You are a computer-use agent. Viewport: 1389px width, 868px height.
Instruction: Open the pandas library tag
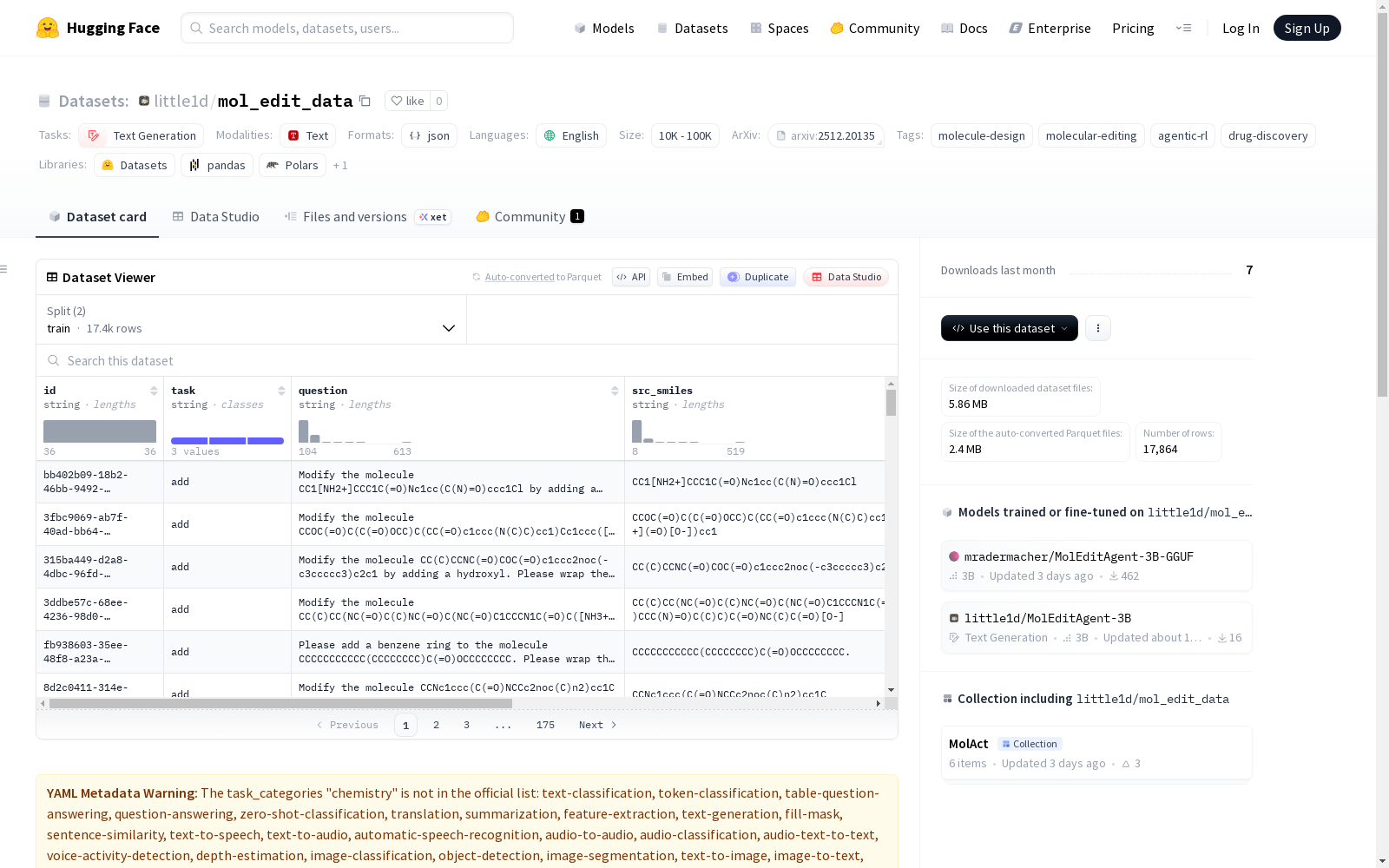point(217,165)
